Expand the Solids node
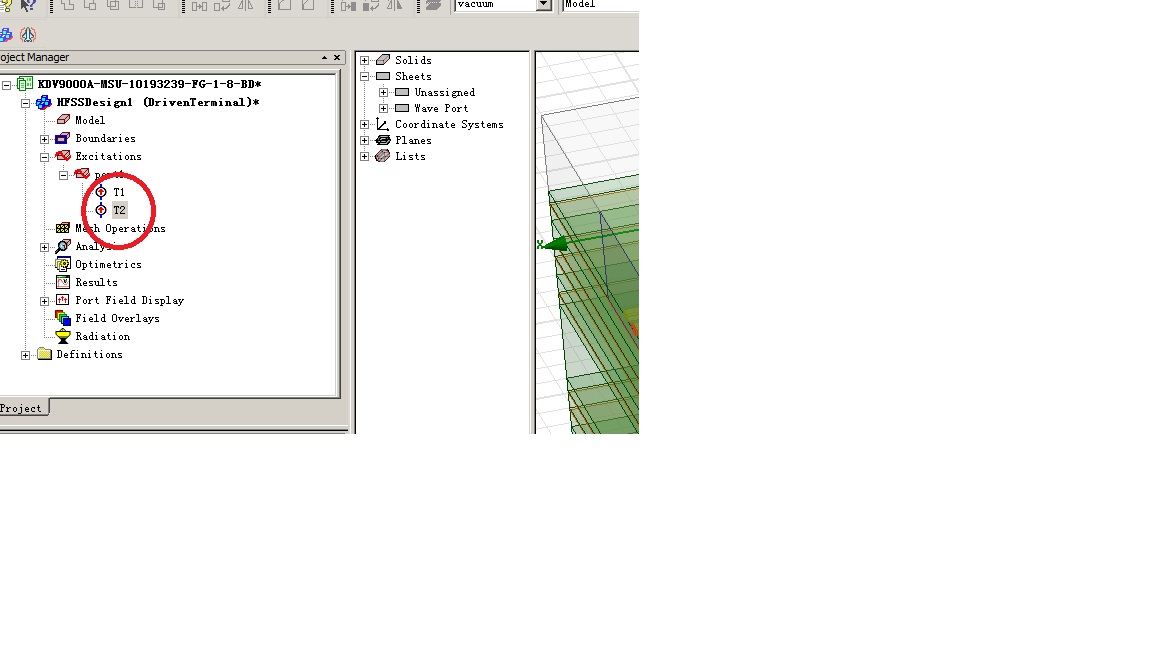The height and width of the screenshot is (648, 1152). point(364,60)
